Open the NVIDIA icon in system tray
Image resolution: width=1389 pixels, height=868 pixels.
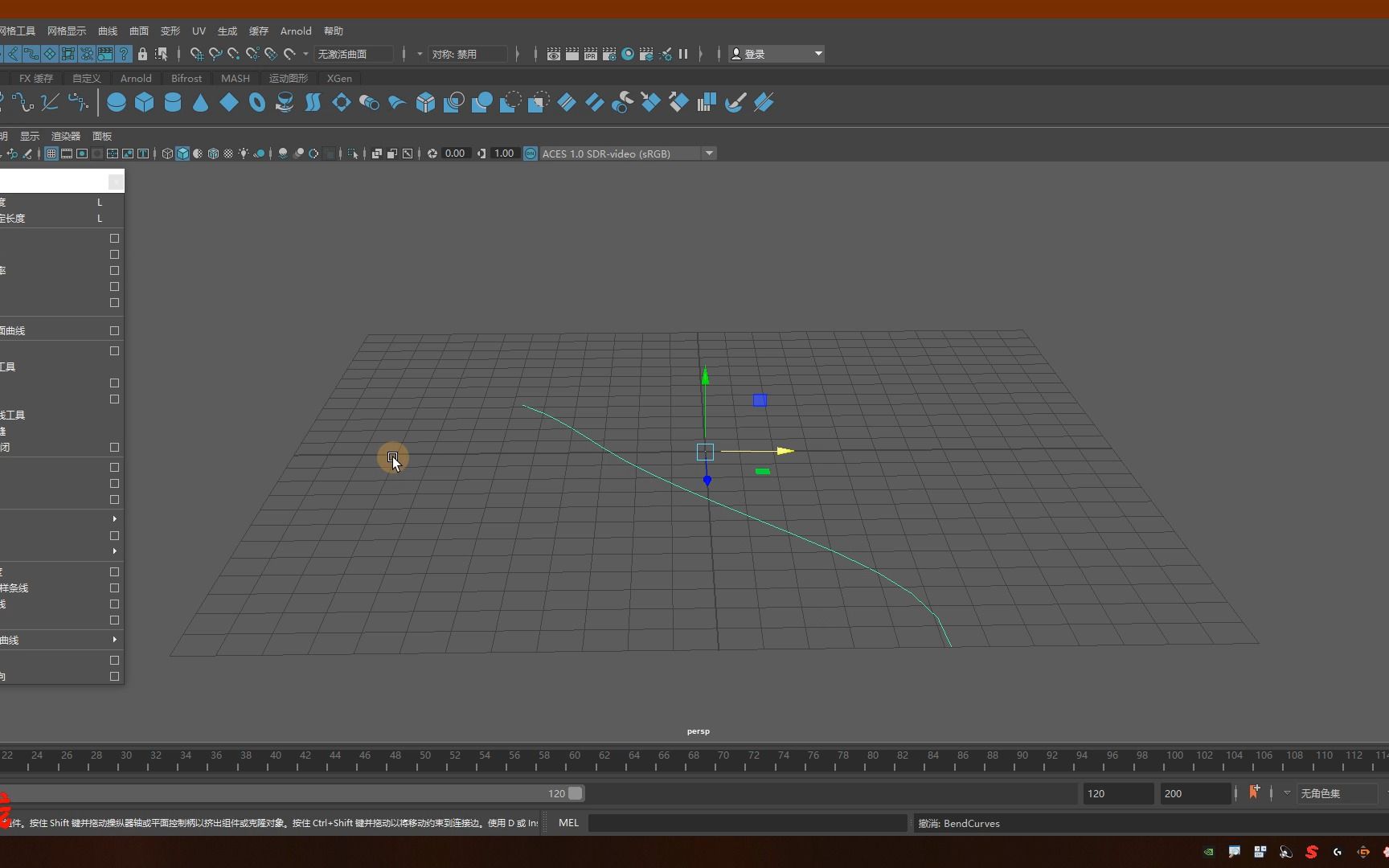[1208, 852]
